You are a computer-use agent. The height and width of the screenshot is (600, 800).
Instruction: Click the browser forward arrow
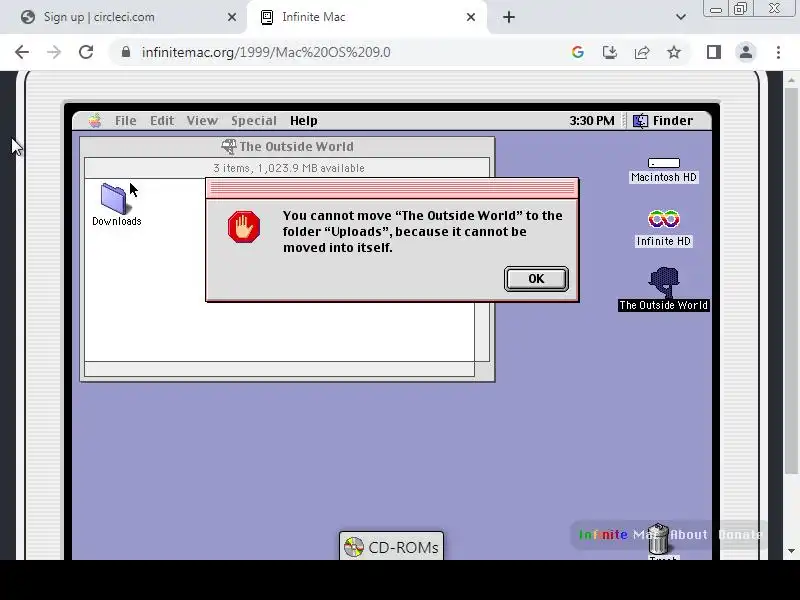coord(54,52)
